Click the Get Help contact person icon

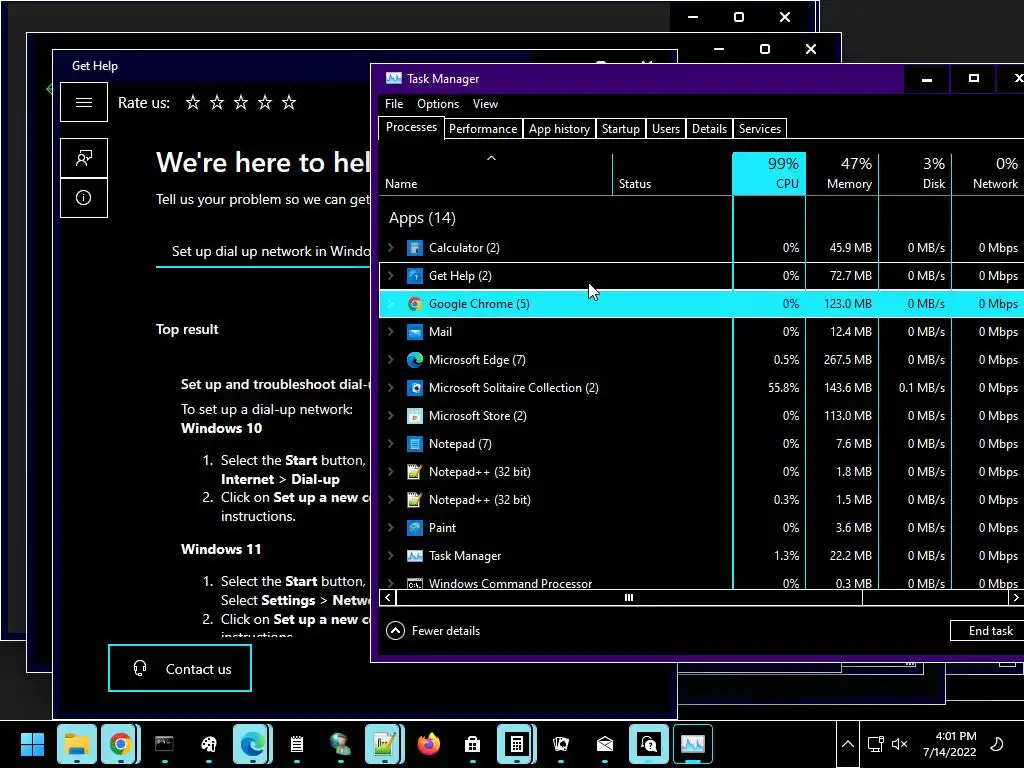84,158
